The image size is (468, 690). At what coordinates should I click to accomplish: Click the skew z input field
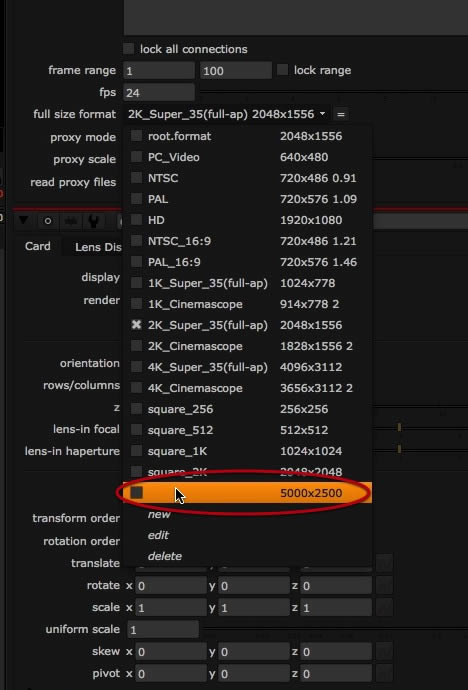point(336,652)
